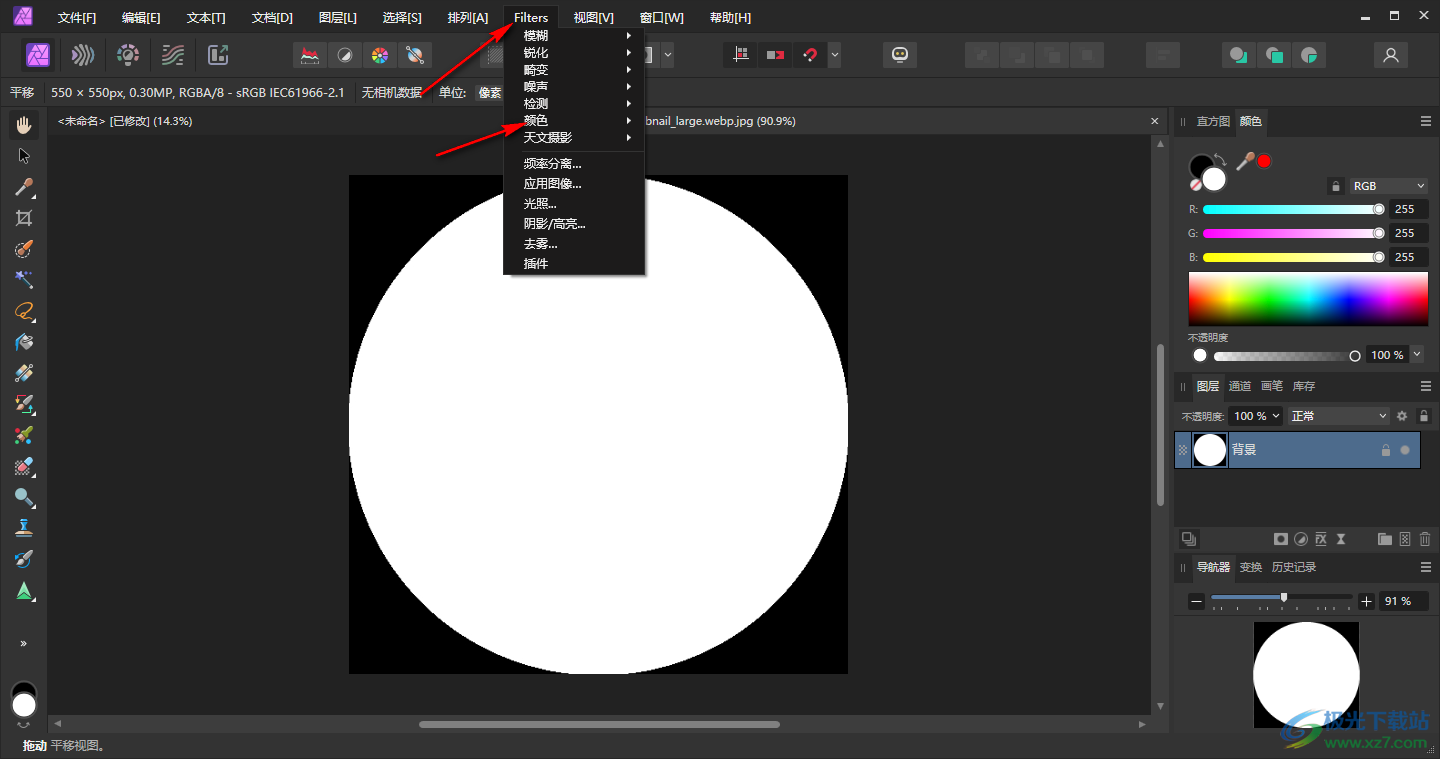Open the Export persona icon
Image resolution: width=1440 pixels, height=759 pixels.
(217, 55)
